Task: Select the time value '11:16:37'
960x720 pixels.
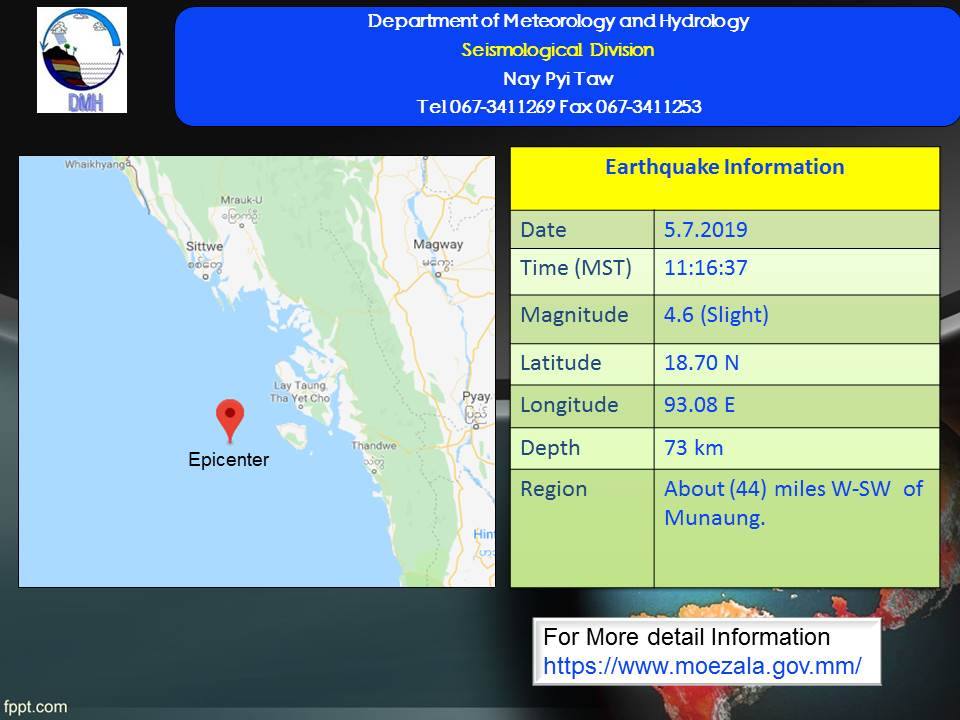Action: 706,268
